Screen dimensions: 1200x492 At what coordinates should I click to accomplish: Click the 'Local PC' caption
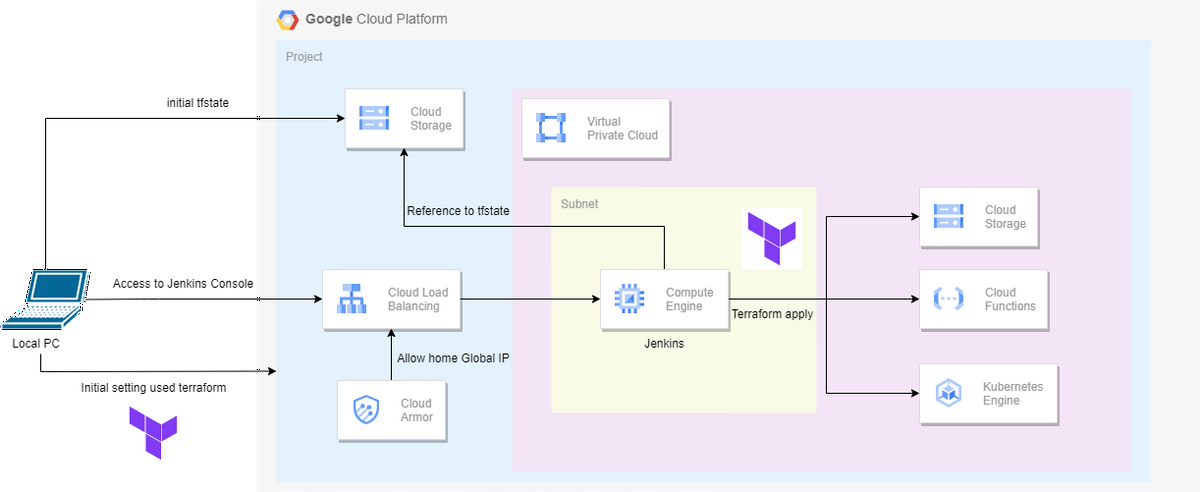point(37,345)
